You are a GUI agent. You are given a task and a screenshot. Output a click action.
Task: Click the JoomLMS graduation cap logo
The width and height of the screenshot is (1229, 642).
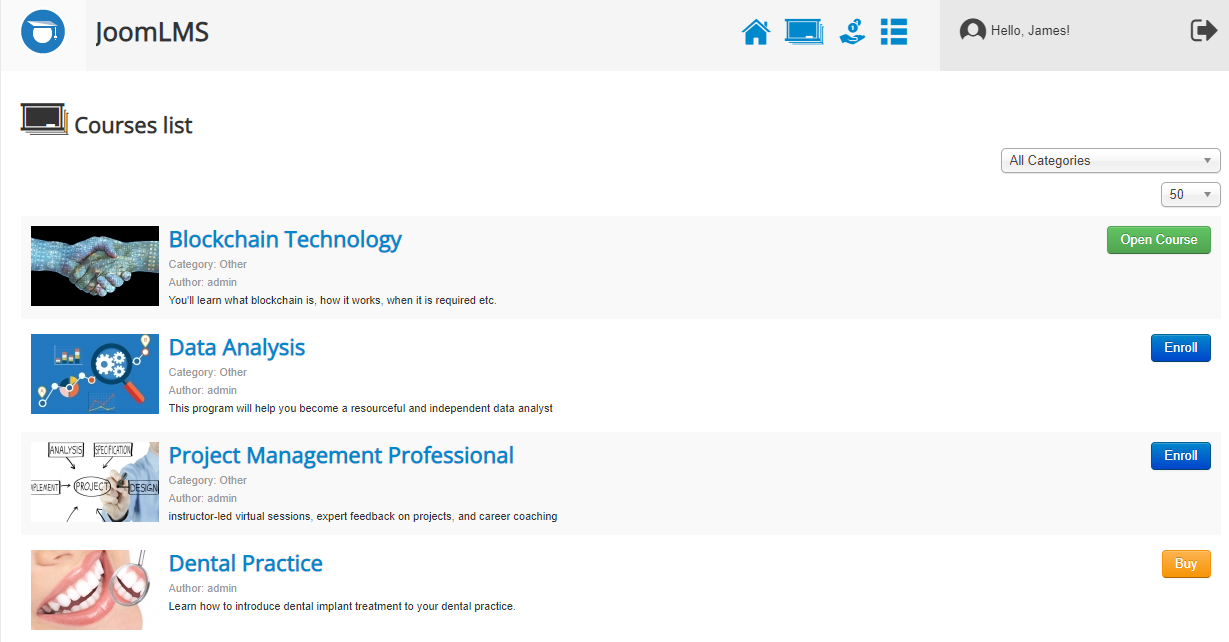coord(43,32)
